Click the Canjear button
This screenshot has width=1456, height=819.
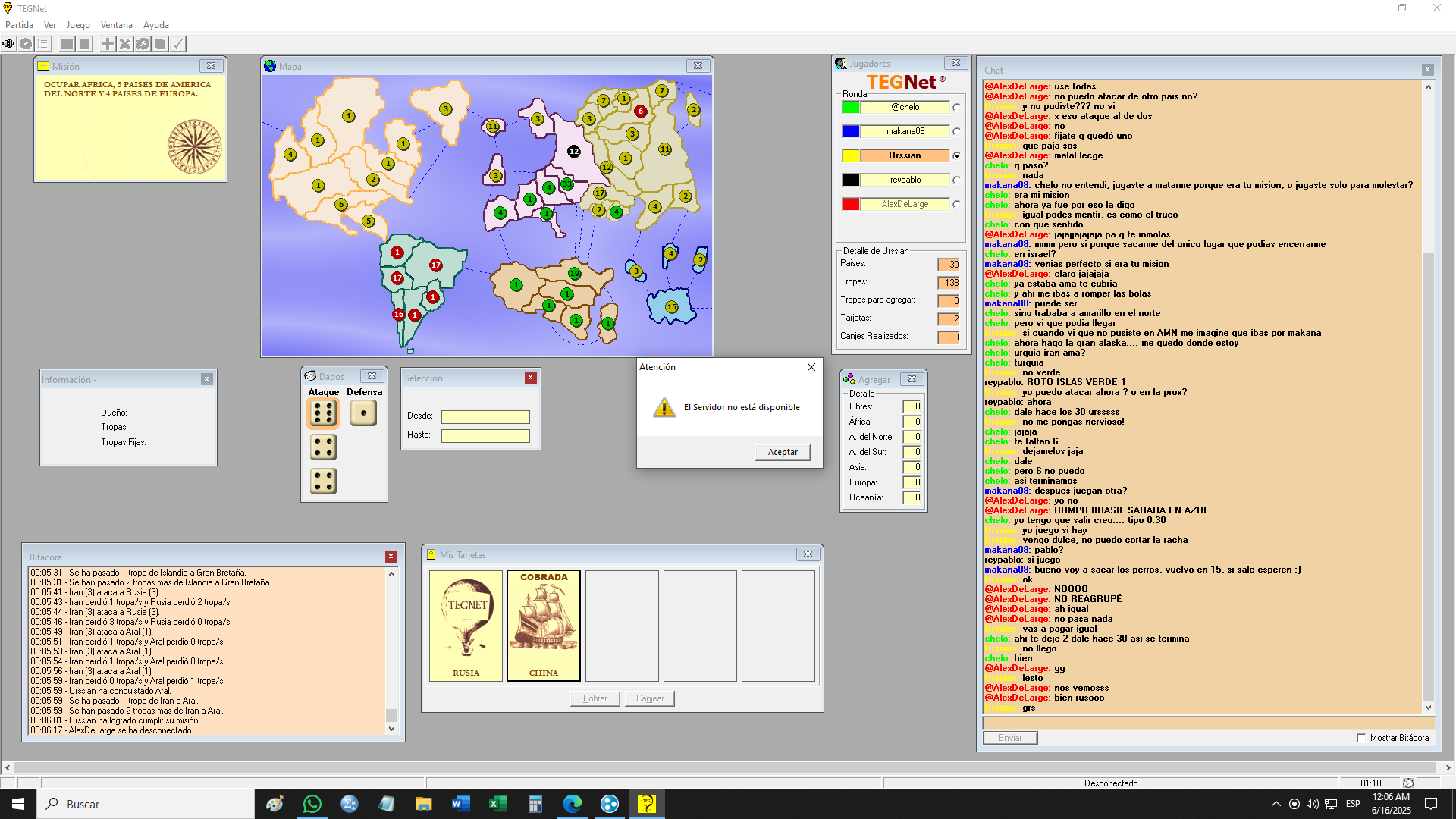click(x=650, y=698)
